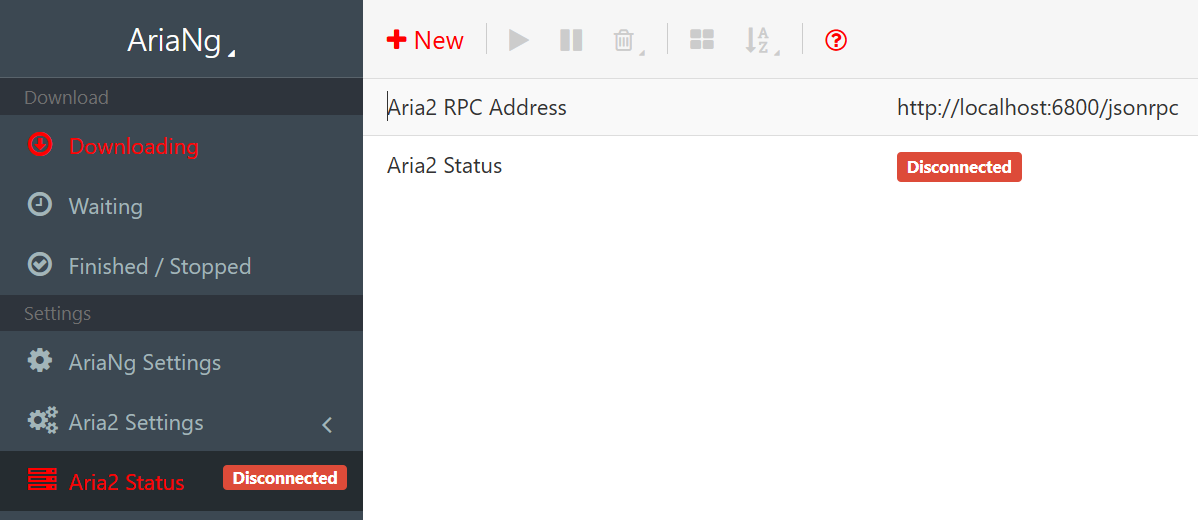Open the Waiting task list
1198x520 pixels.
(181, 205)
